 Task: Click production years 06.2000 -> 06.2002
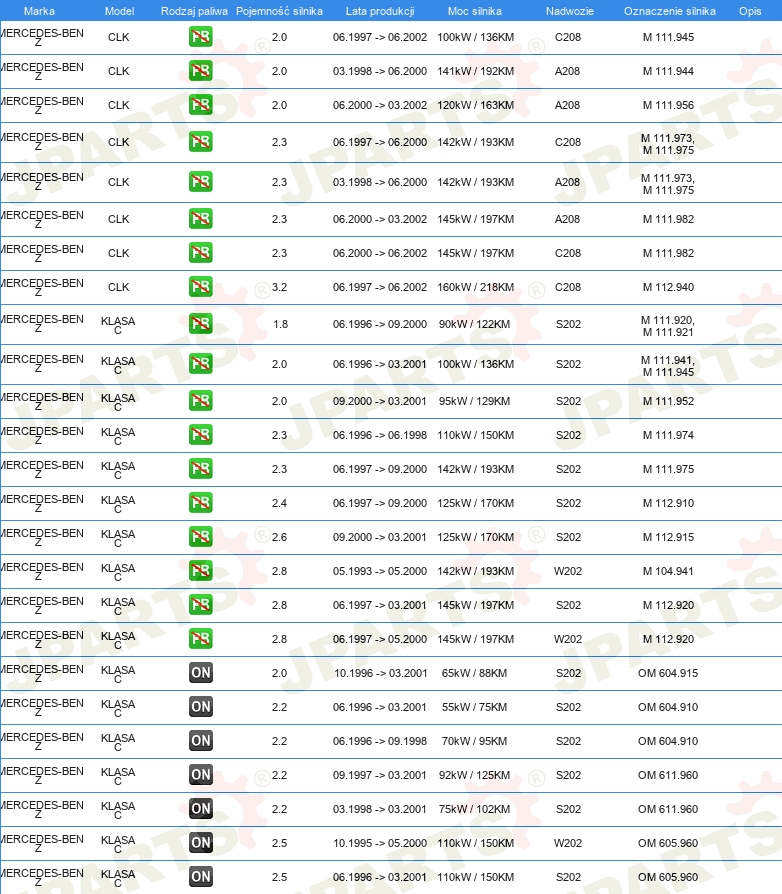click(380, 253)
